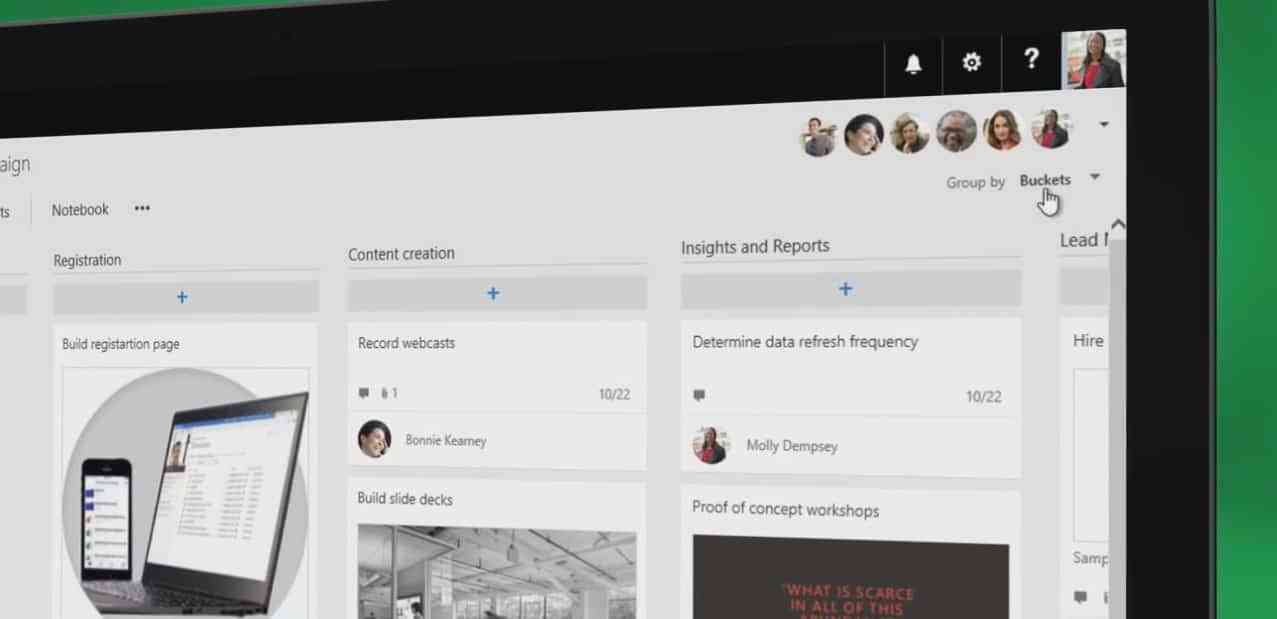This screenshot has width=1277, height=619.
Task: Open the Settings gear icon
Action: click(x=971, y=62)
